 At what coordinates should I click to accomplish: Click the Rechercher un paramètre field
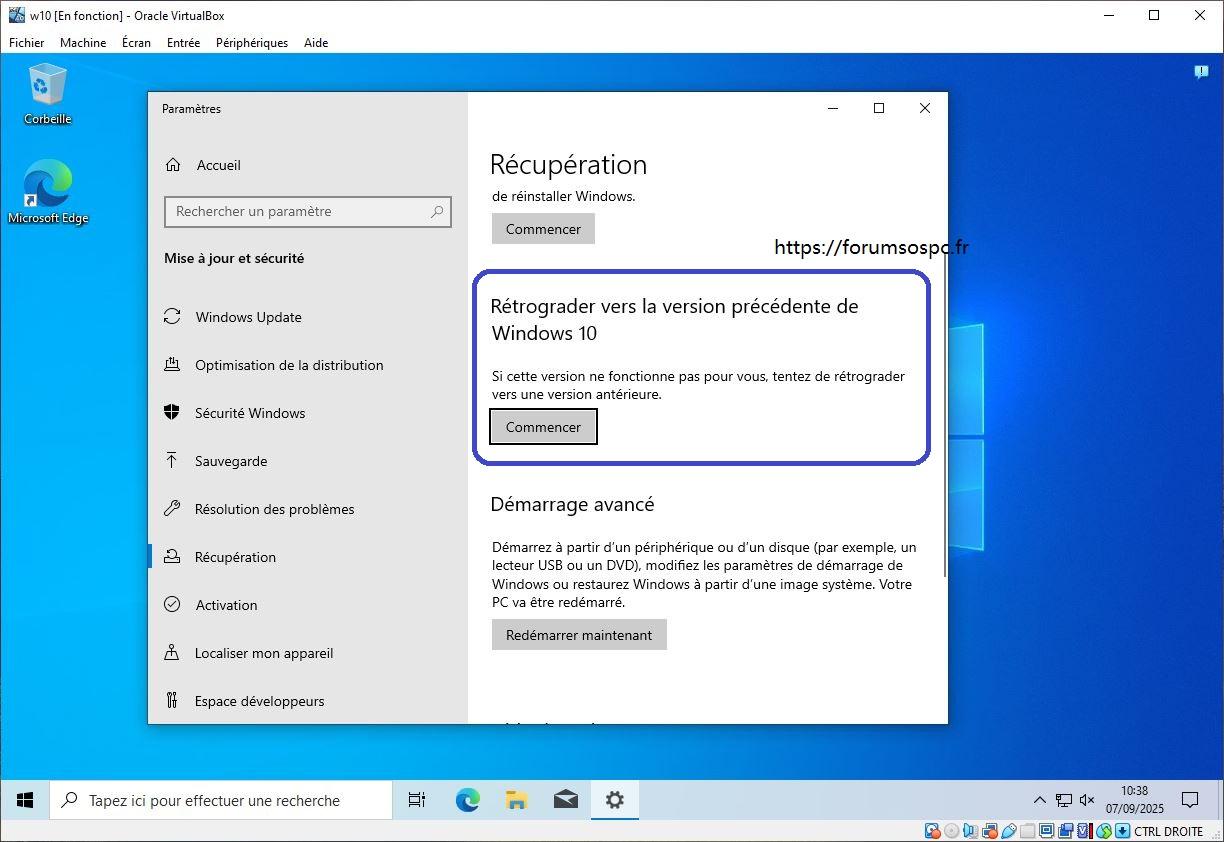[x=308, y=211]
